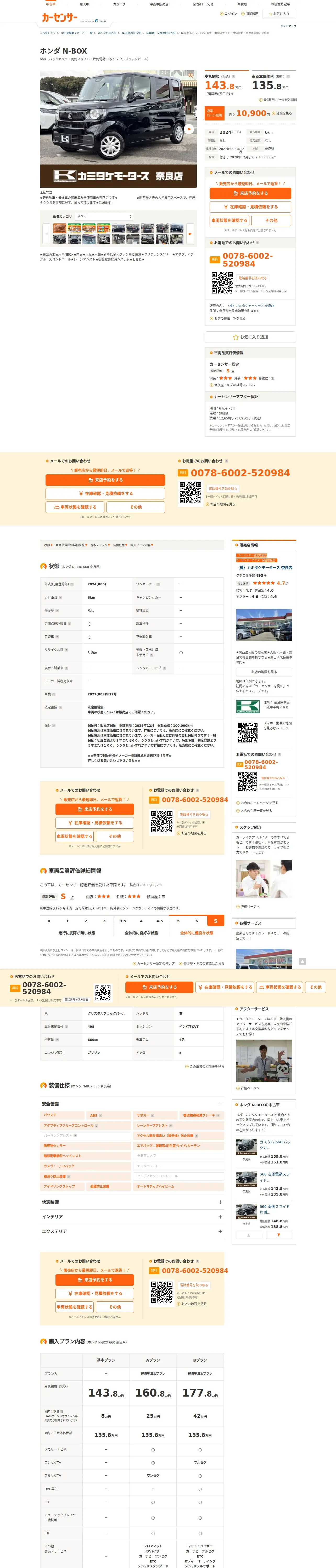
Task: Open the 車買取 navigation tab
Action: click(242, 4)
